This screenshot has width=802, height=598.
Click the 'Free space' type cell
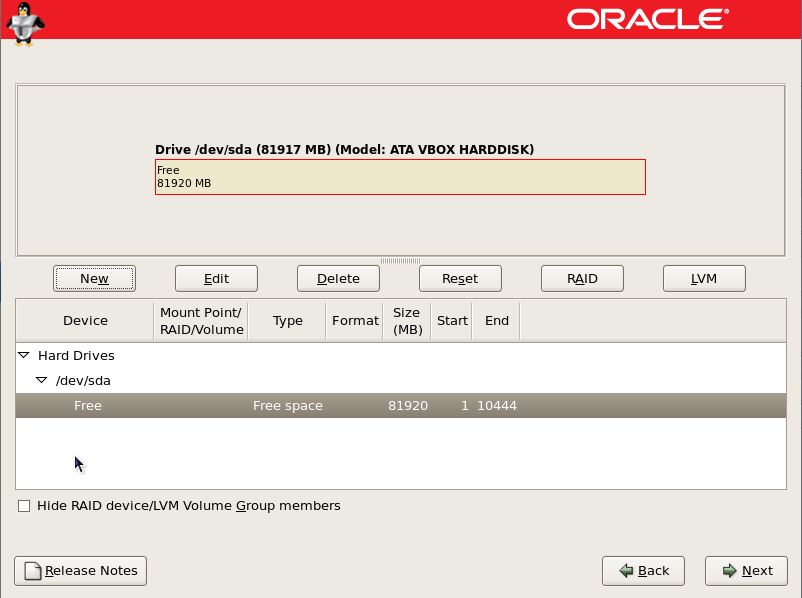click(287, 406)
